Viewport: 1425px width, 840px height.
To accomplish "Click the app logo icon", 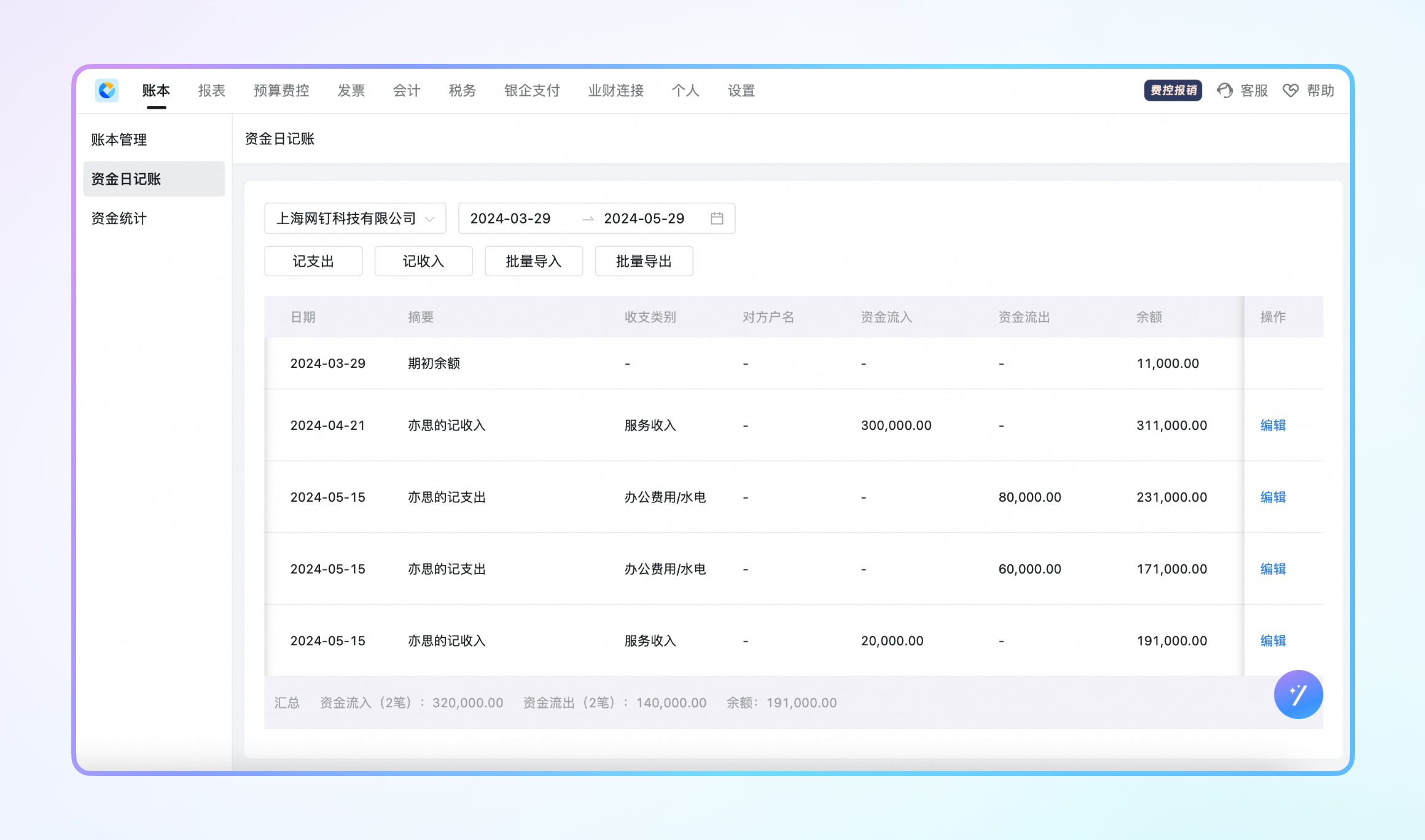I will coord(107,90).
